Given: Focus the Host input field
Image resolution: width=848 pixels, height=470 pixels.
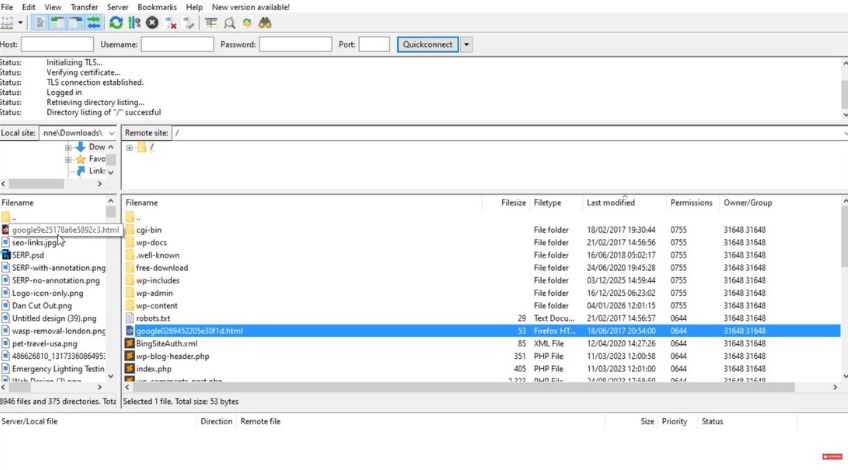Looking at the screenshot, I should click(57, 44).
